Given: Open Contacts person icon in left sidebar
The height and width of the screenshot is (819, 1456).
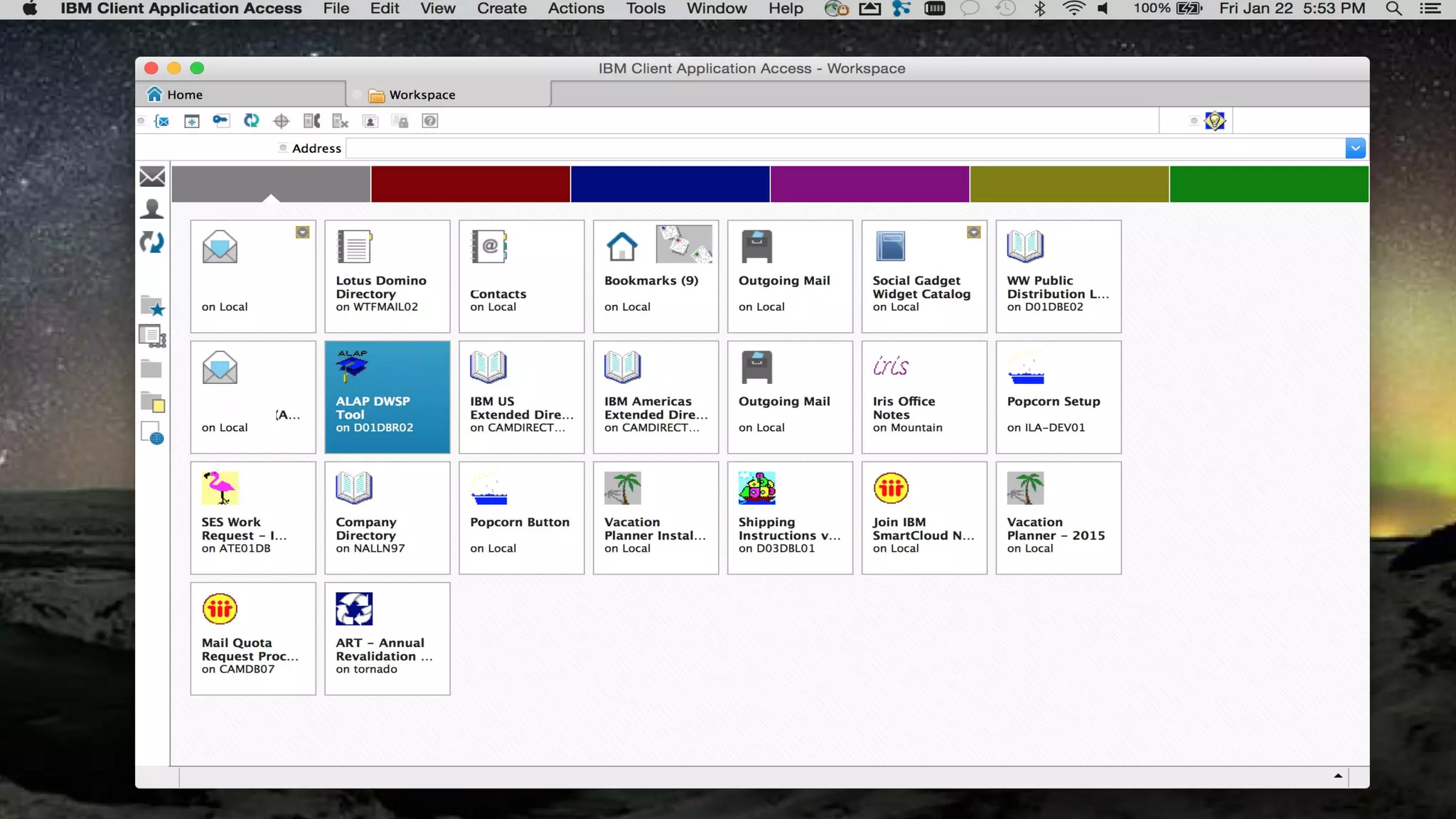Looking at the screenshot, I should coord(152,209).
